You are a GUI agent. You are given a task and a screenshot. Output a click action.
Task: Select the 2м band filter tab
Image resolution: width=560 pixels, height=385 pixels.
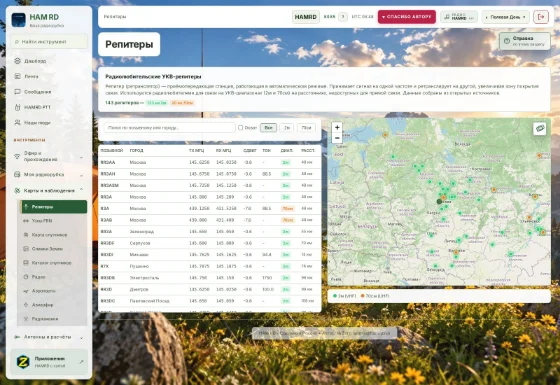click(x=287, y=128)
